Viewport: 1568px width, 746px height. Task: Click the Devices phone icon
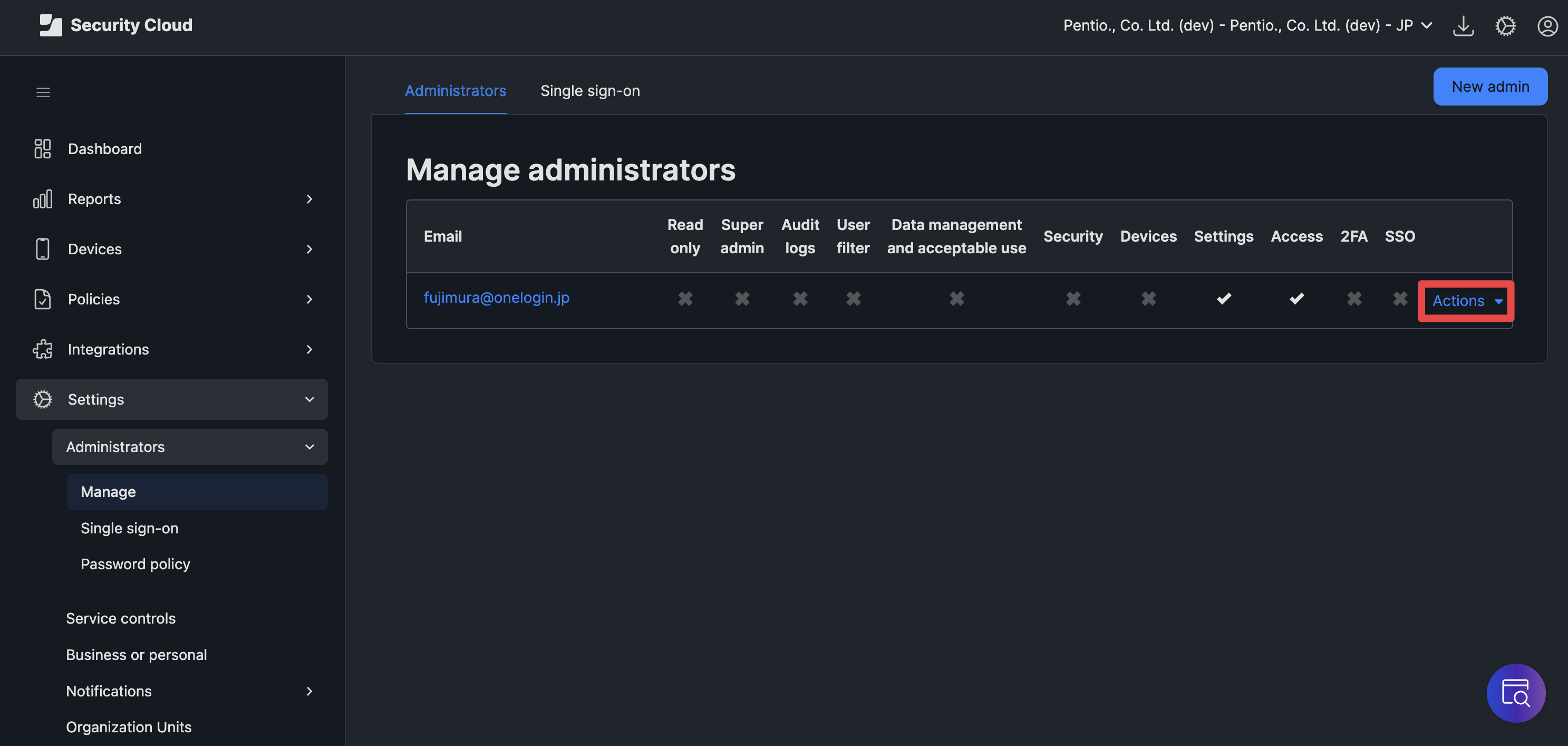(43, 249)
